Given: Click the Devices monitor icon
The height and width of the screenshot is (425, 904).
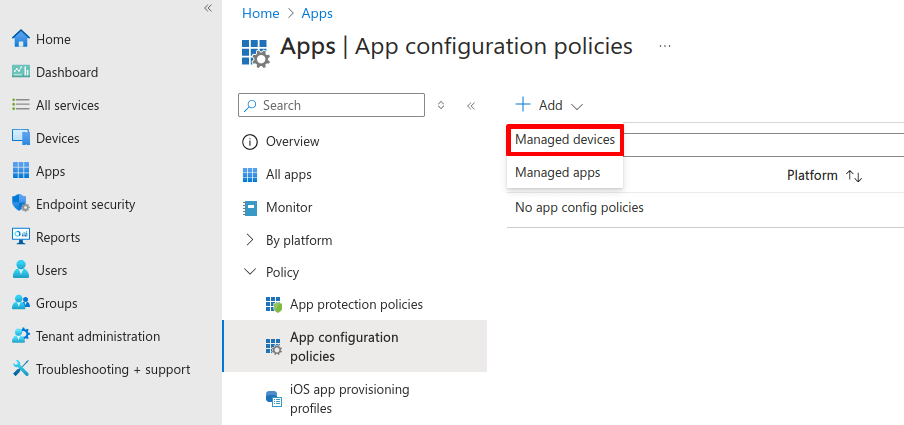Looking at the screenshot, I should [x=21, y=138].
